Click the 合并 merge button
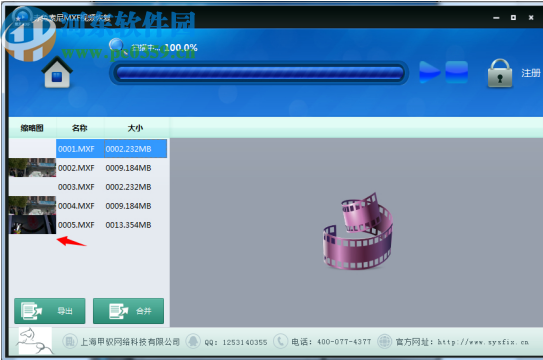Screen dimensions: 543x360 coord(128,311)
